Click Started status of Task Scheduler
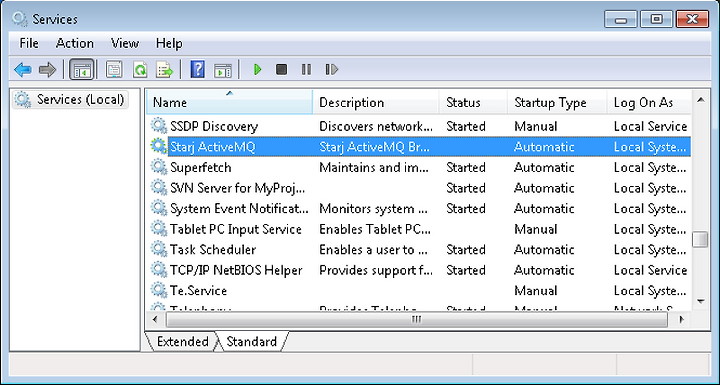This screenshot has height=385, width=720. (x=466, y=249)
